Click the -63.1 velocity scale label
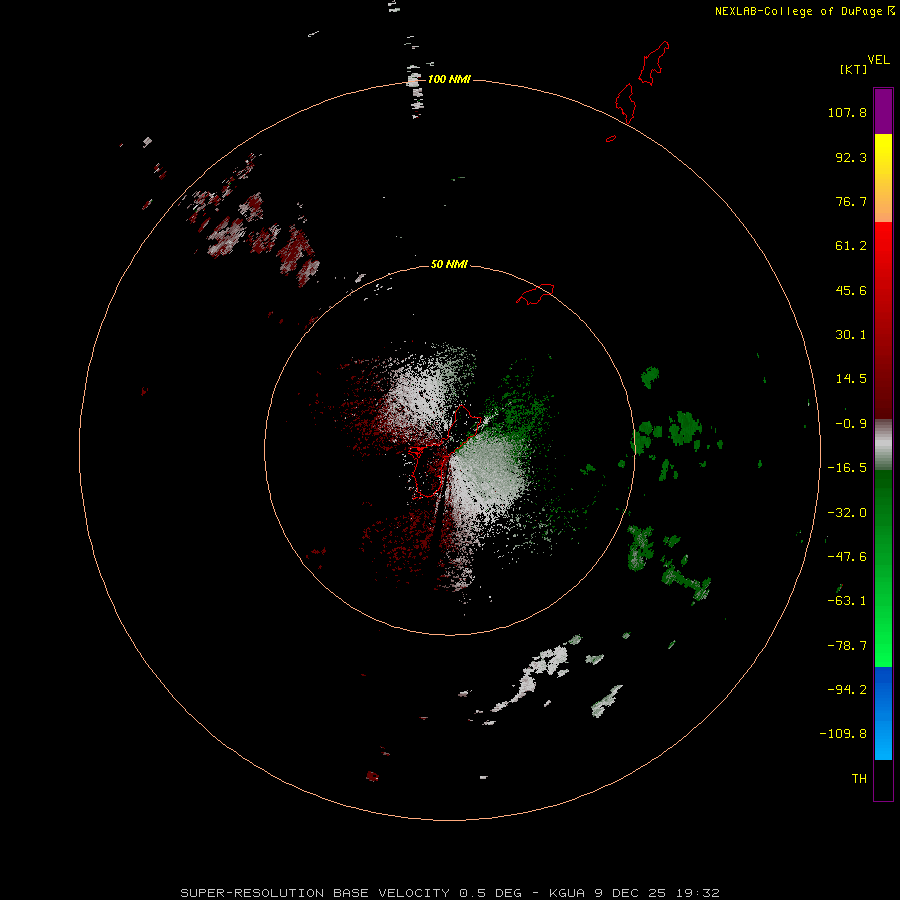The height and width of the screenshot is (900, 900). click(x=847, y=600)
